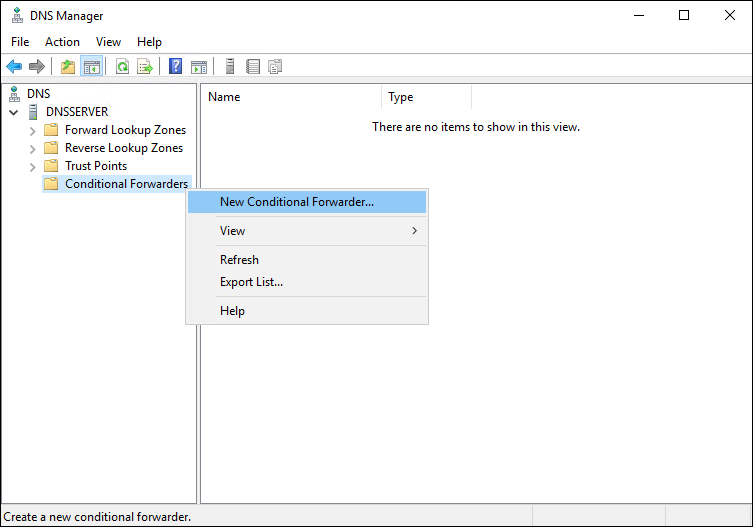Close the DNS Manager window

coord(729,15)
